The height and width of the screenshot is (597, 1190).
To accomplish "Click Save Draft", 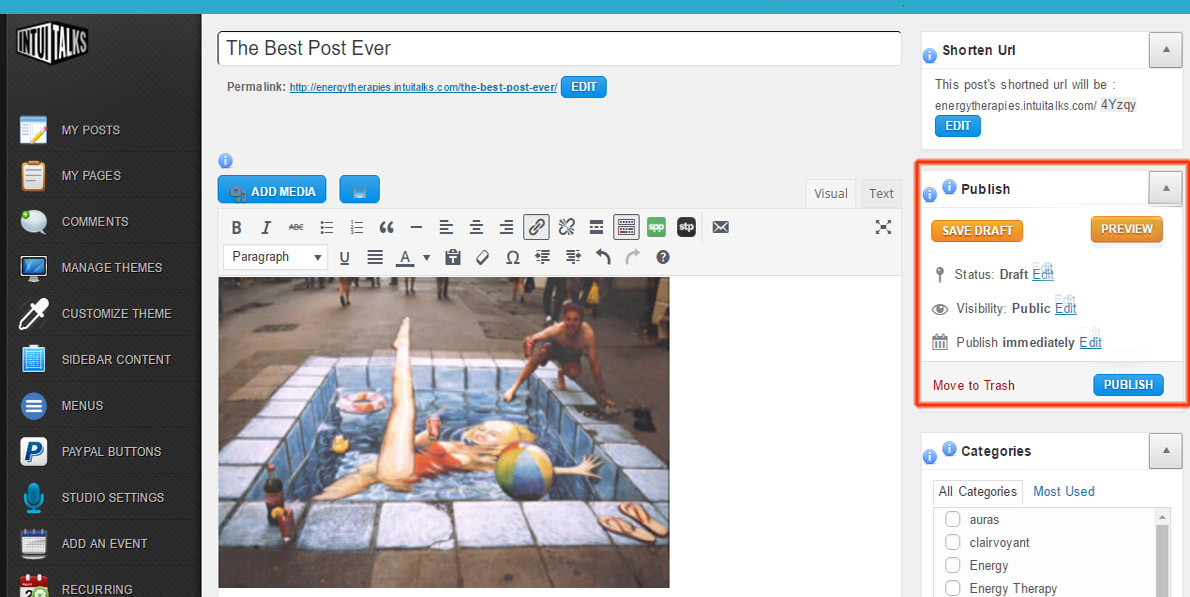I will tap(977, 231).
